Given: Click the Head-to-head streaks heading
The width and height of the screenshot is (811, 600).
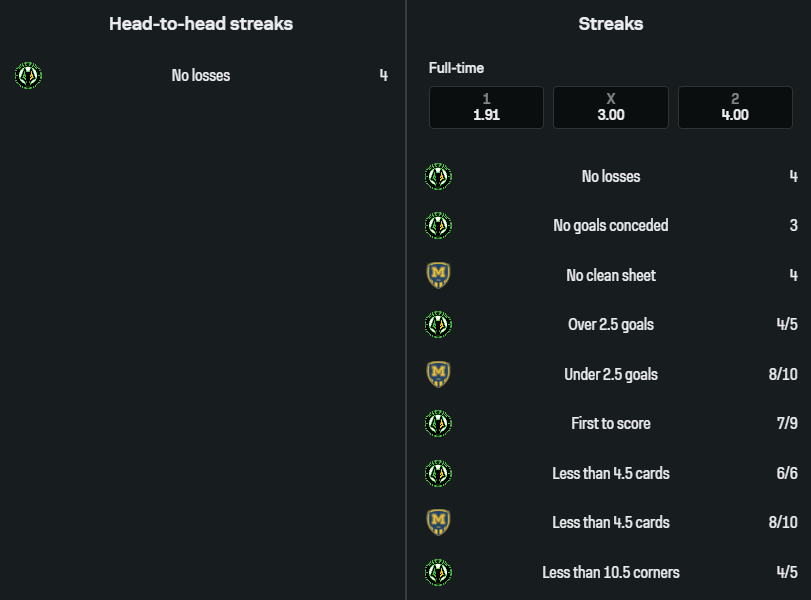Looking at the screenshot, I should [201, 24].
